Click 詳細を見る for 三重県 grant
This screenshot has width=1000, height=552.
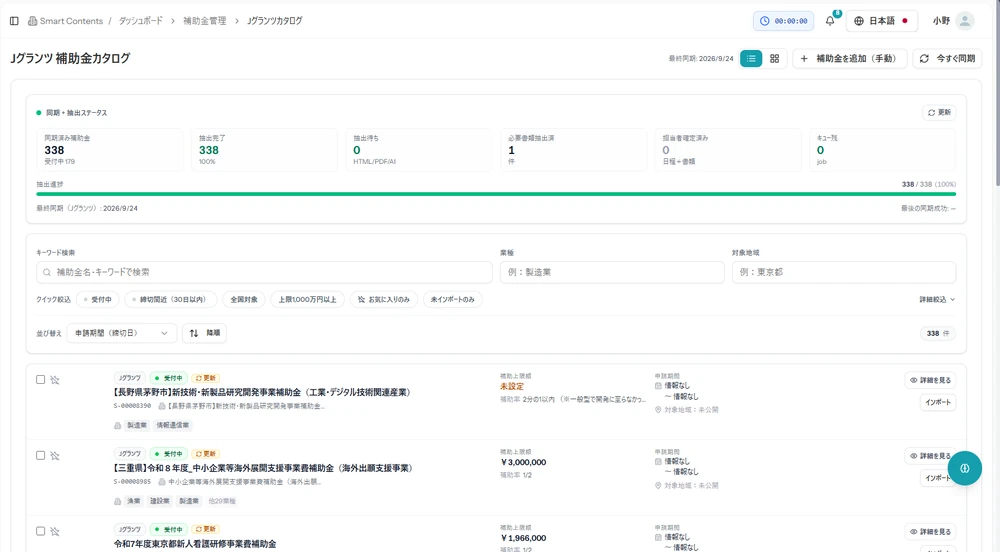point(930,456)
